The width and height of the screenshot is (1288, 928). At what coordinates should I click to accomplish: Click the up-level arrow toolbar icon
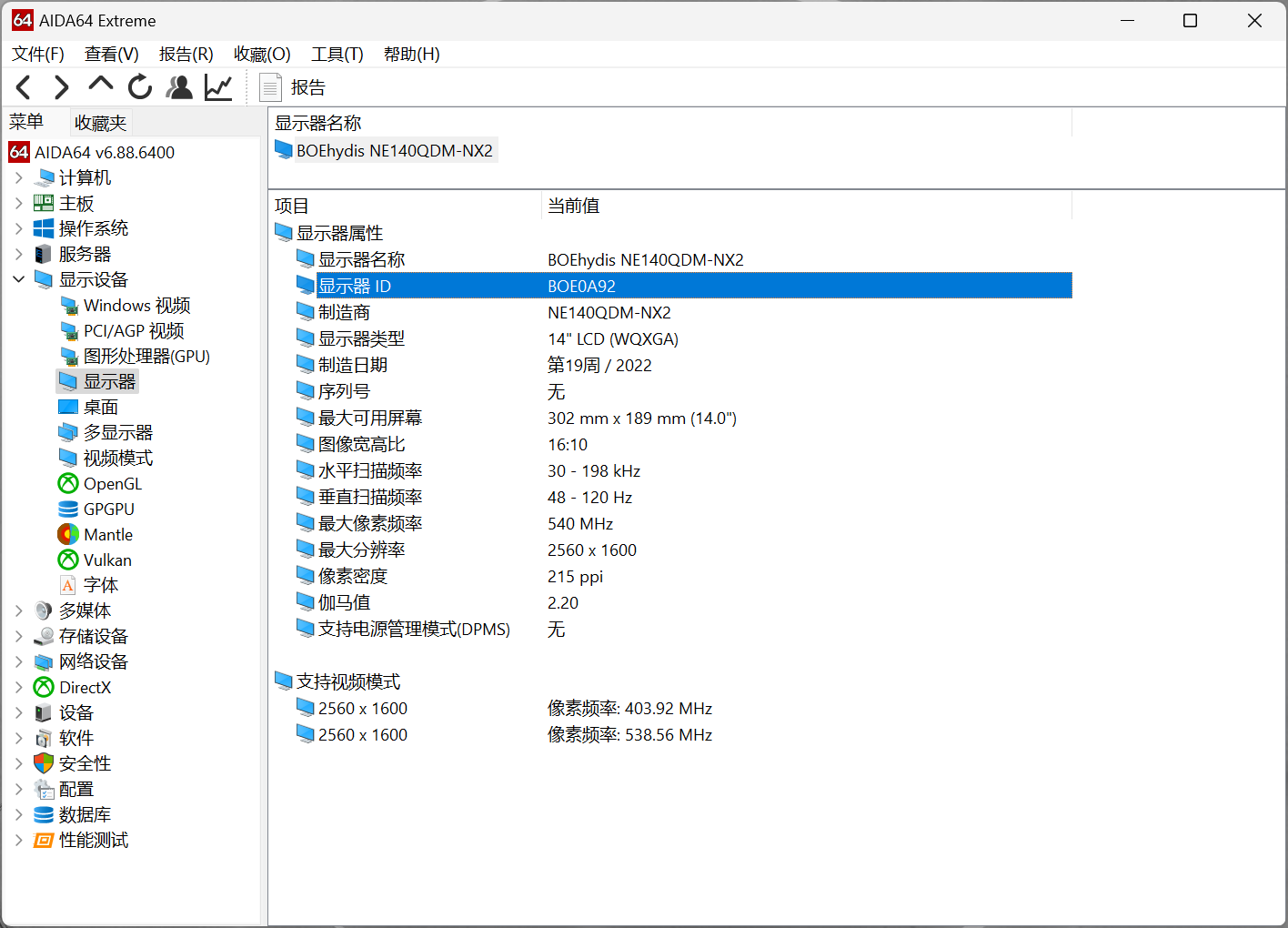(100, 86)
